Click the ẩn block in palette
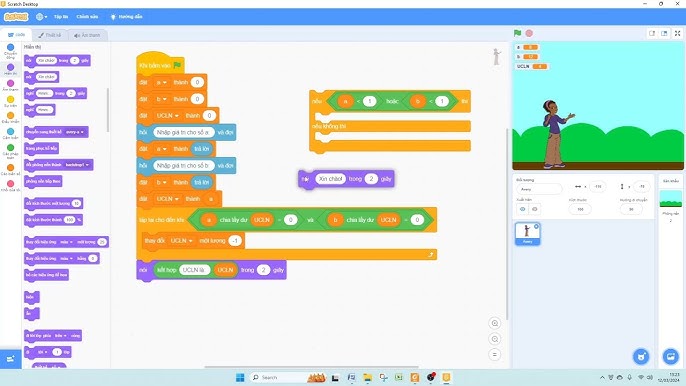 pyautogui.click(x=32, y=313)
